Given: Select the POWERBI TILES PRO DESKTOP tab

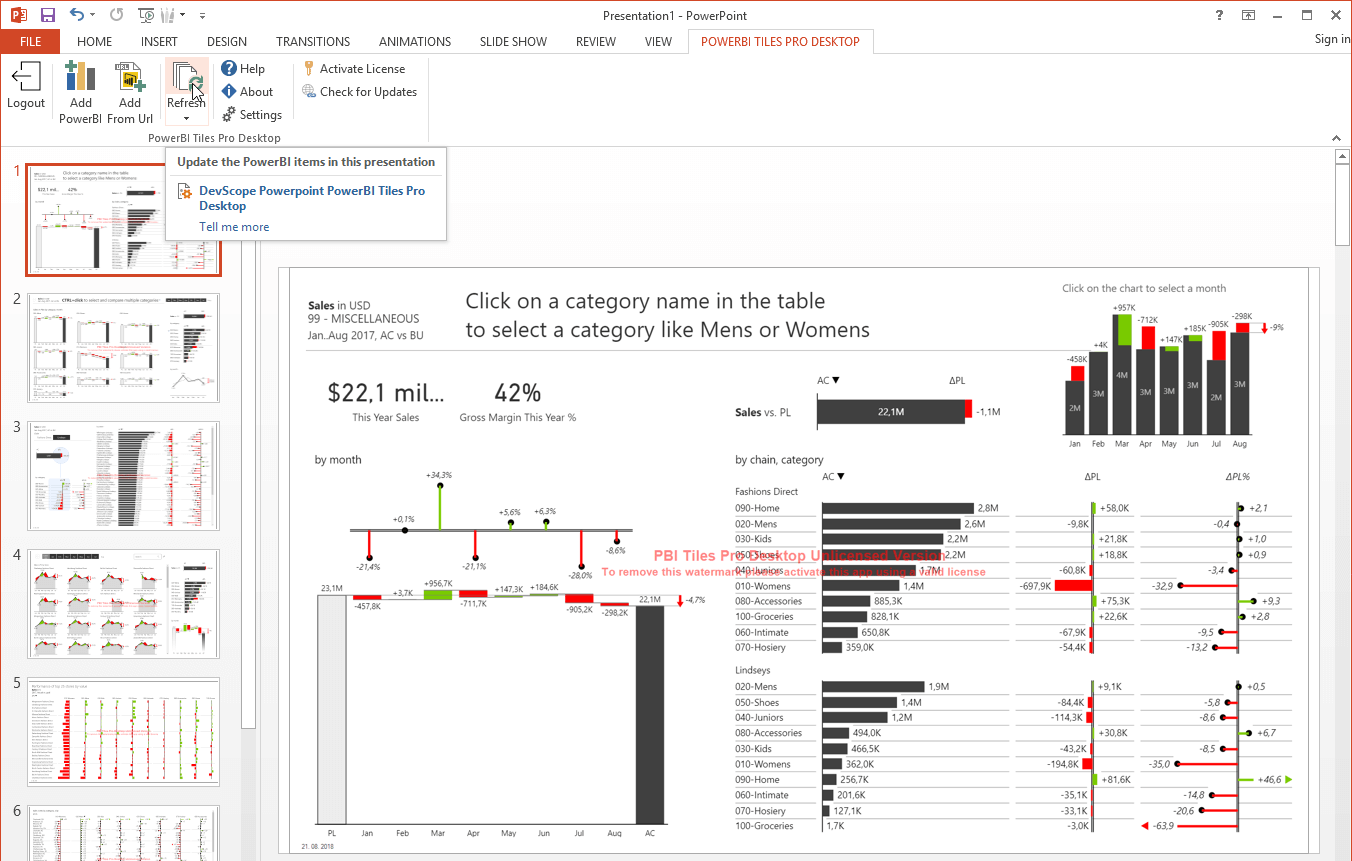Looking at the screenshot, I should click(x=780, y=41).
